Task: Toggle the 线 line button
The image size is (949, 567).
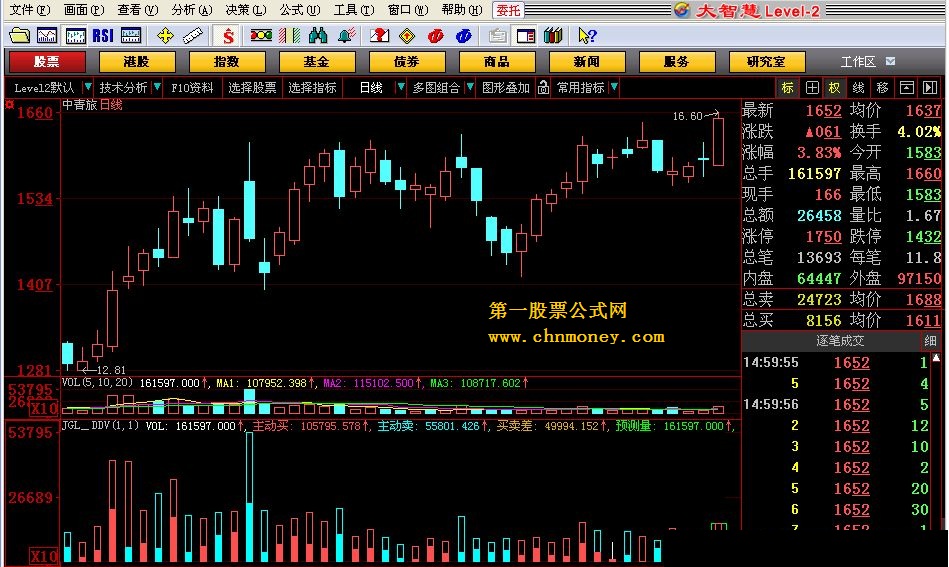Action: pos(858,88)
